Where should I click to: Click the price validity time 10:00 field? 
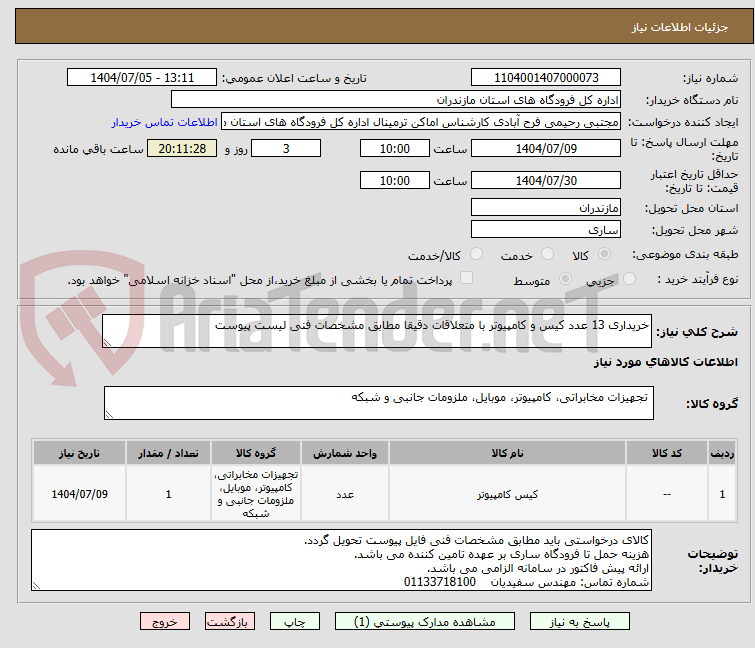[394, 181]
